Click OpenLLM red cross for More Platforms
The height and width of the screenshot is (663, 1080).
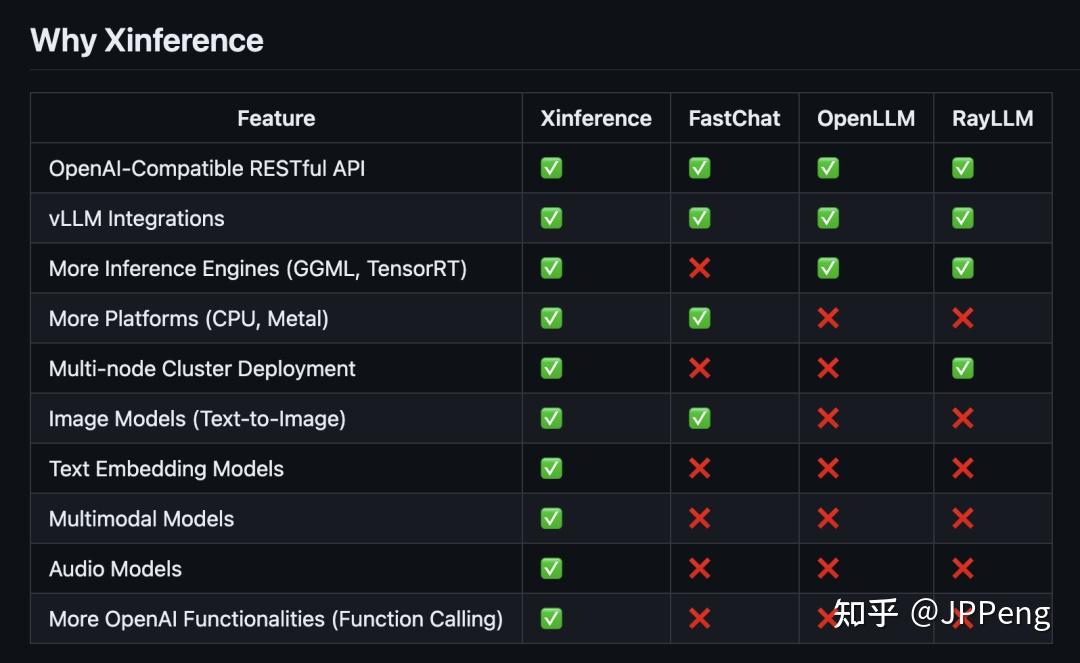[x=828, y=318]
